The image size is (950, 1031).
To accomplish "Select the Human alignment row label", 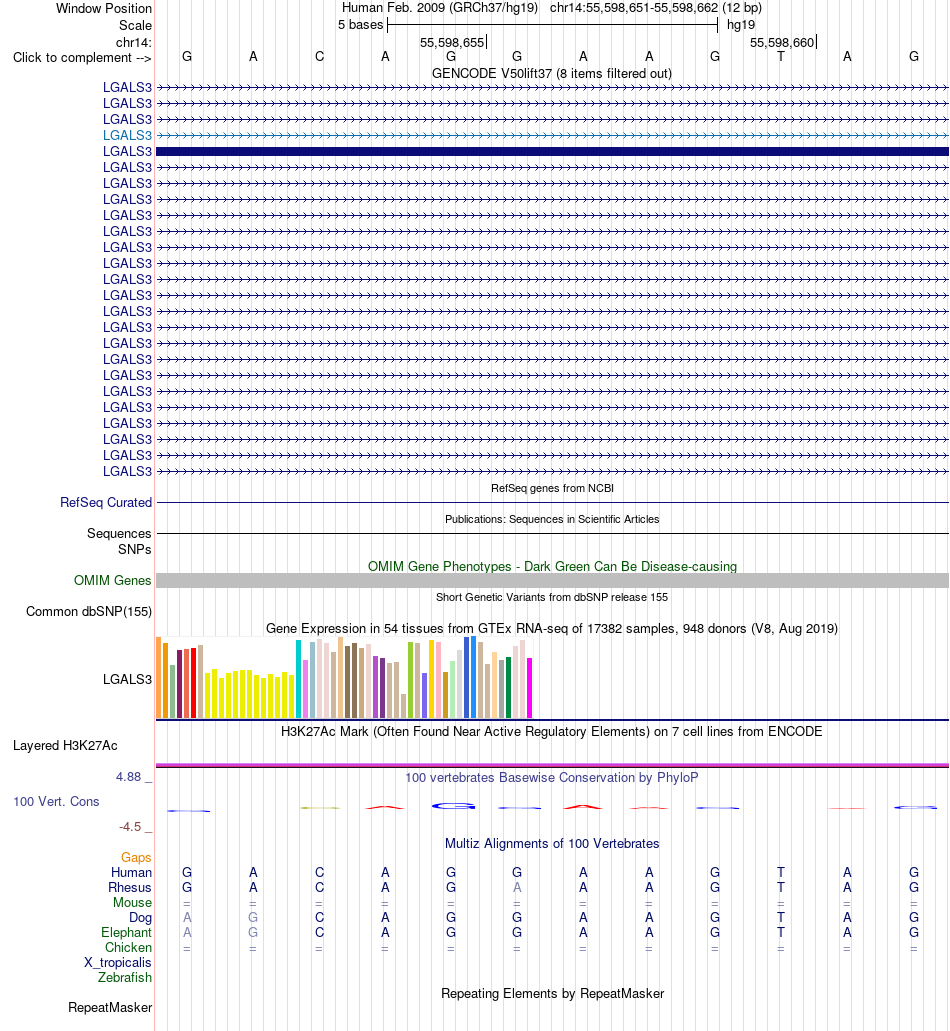I will click(x=131, y=873).
